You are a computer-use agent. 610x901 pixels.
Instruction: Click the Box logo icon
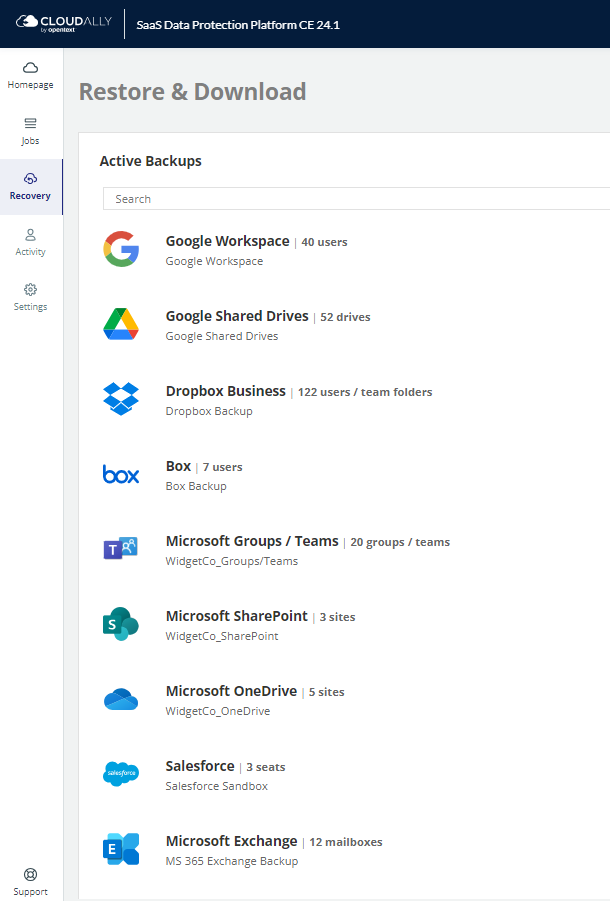pos(121,474)
